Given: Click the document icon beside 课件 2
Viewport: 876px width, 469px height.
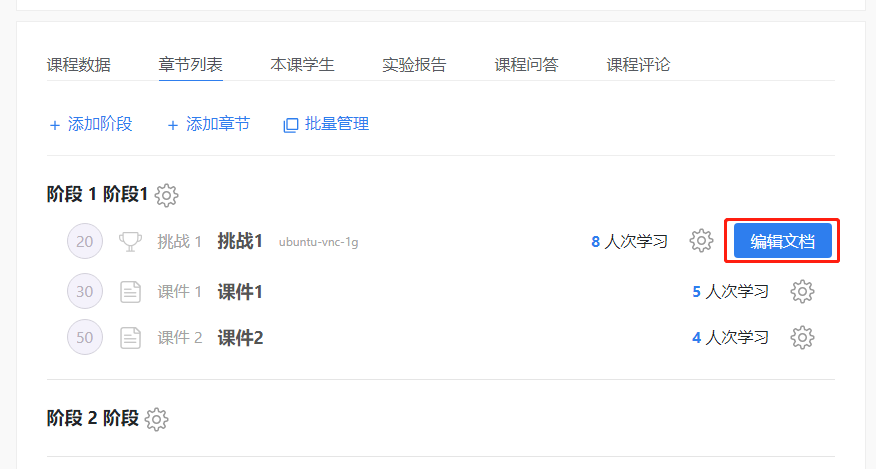Looking at the screenshot, I should pyautogui.click(x=130, y=338).
